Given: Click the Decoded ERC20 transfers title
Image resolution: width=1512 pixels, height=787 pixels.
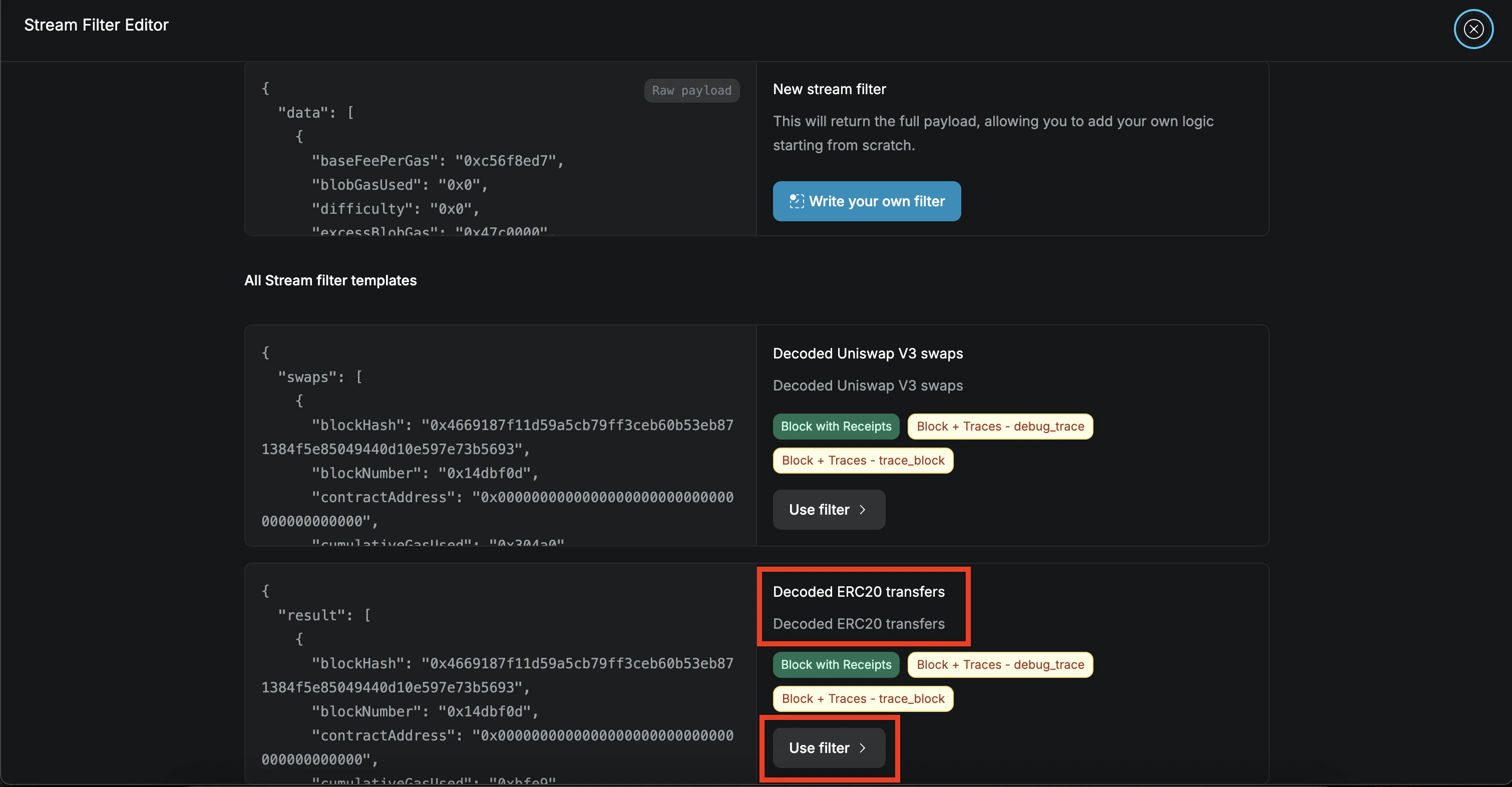Looking at the screenshot, I should tap(859, 592).
